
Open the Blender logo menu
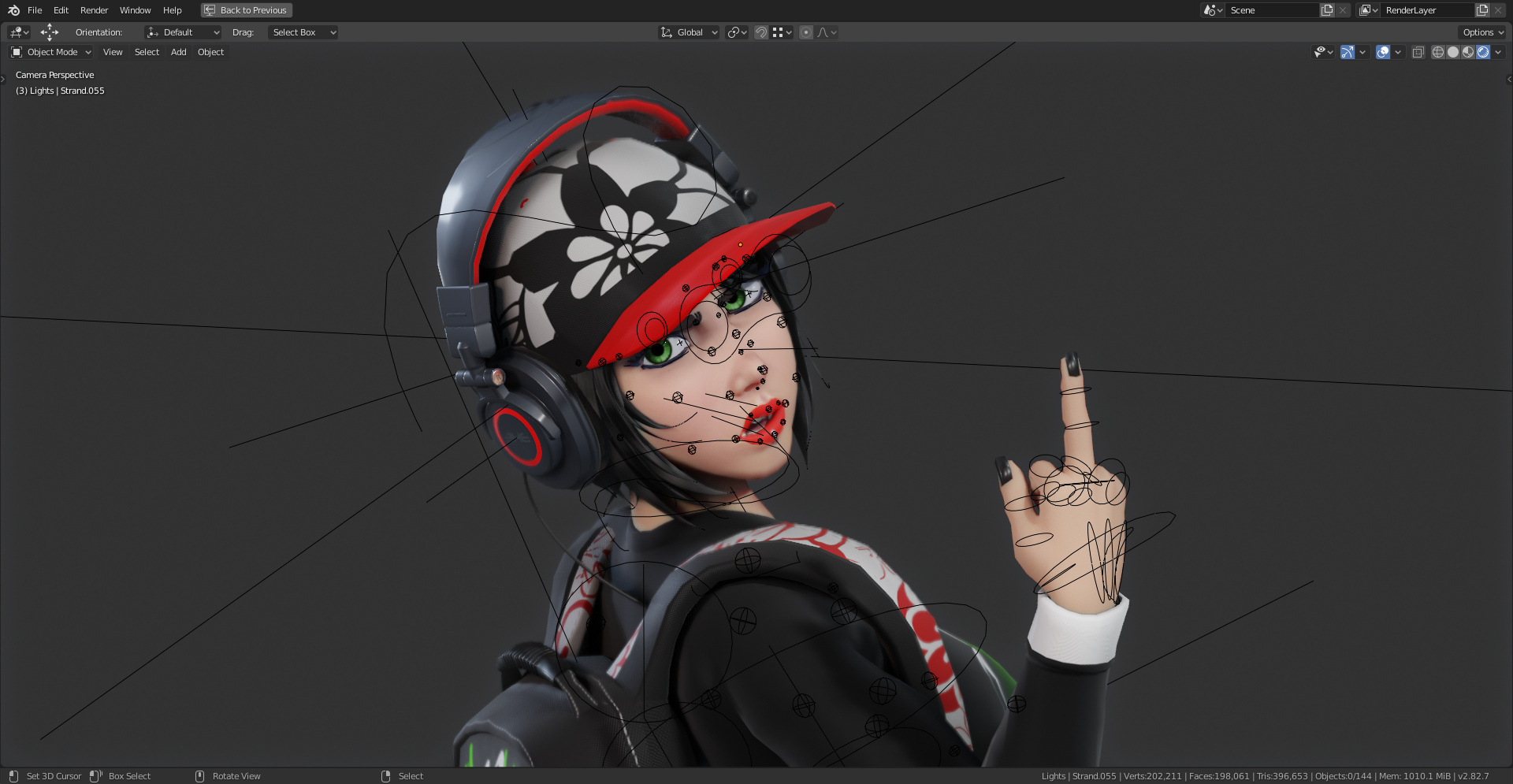point(13,10)
